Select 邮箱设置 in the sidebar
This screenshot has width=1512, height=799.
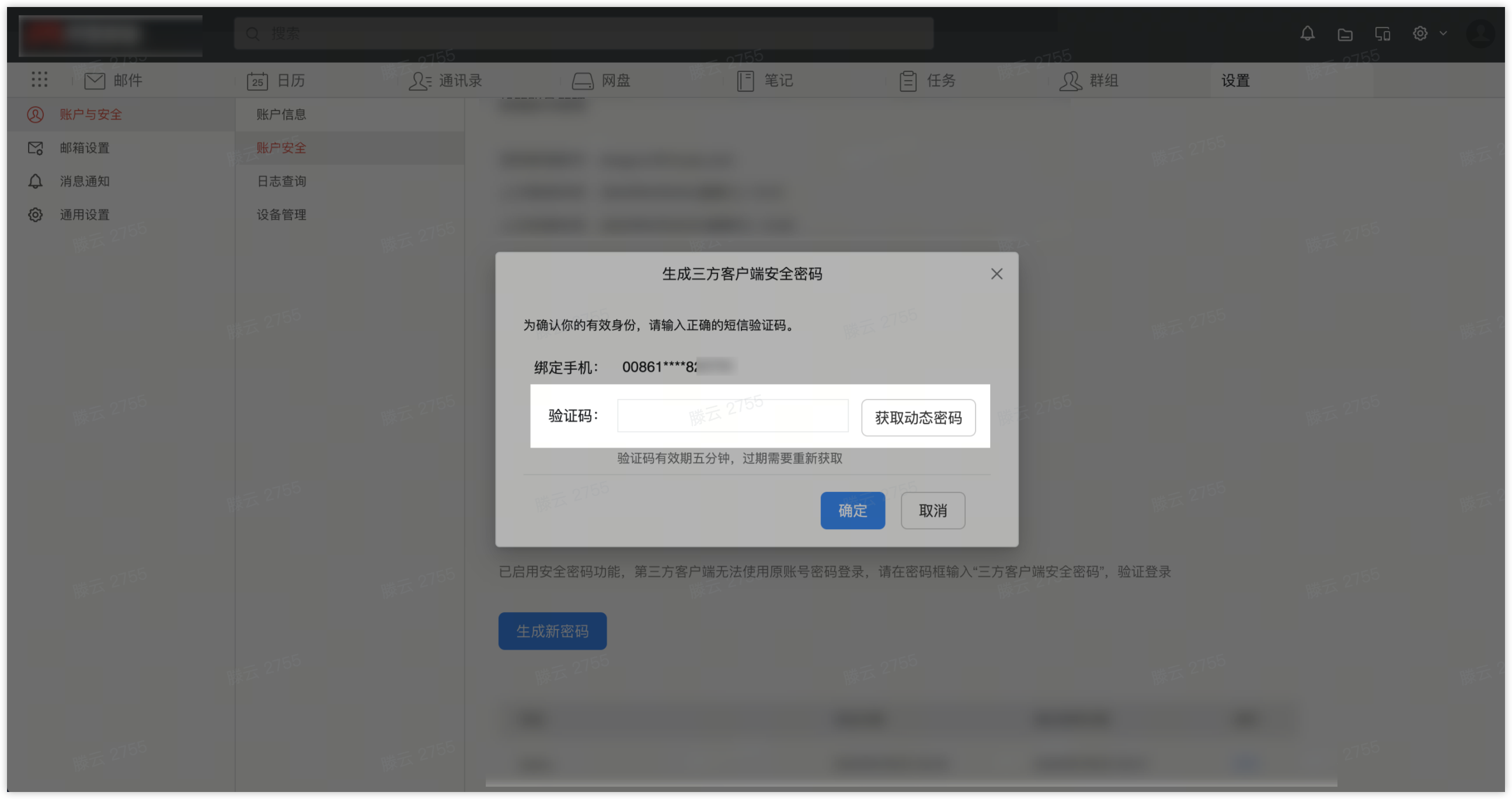click(x=121, y=148)
